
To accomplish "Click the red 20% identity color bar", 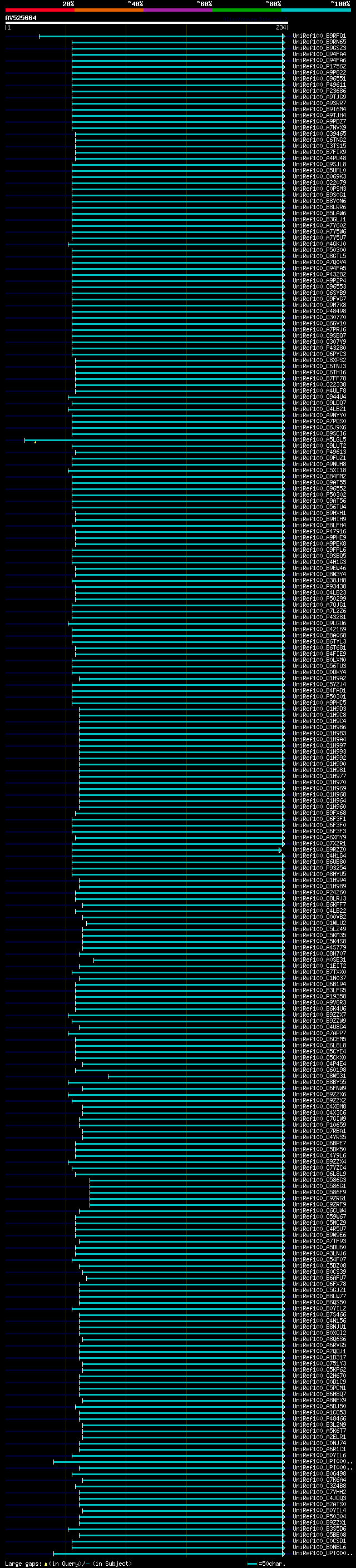I will point(39,10).
